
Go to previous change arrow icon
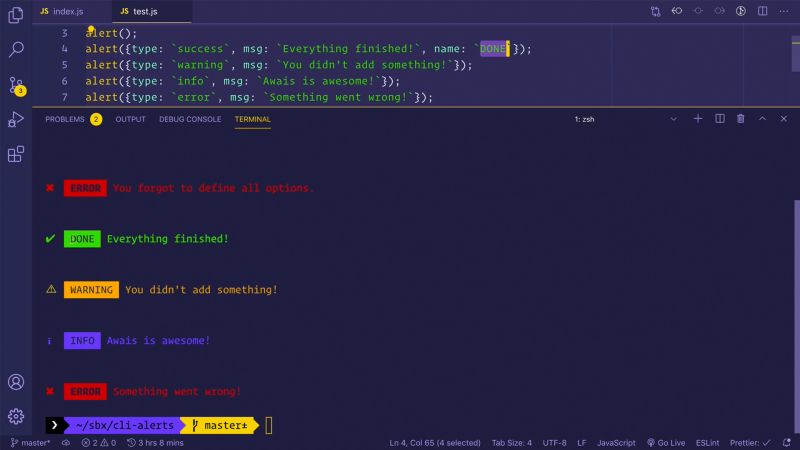[x=677, y=11]
